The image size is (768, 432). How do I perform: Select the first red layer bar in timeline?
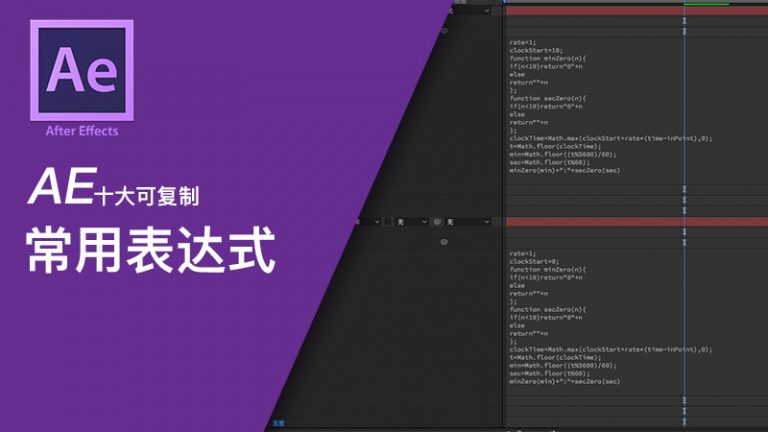637,10
